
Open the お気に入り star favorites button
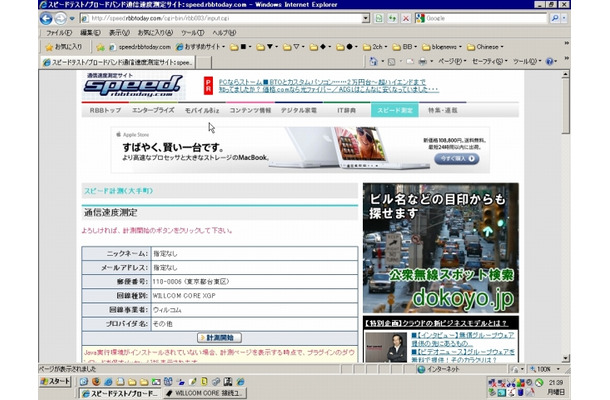point(63,47)
